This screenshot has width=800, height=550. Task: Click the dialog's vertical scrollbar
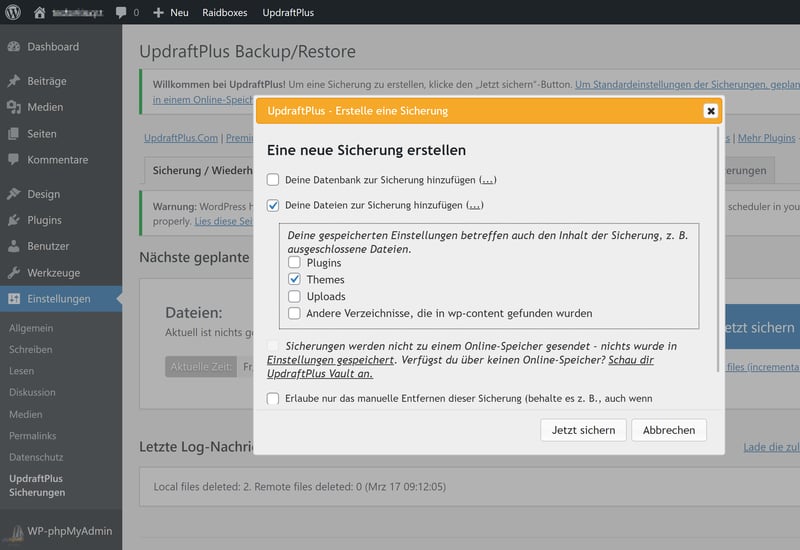click(721, 250)
